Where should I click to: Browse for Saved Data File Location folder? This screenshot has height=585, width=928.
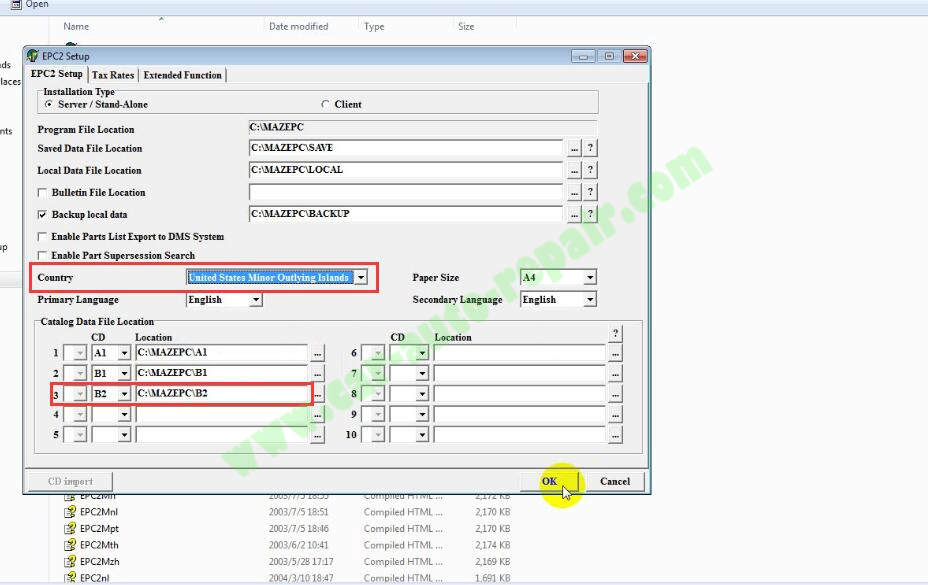pos(574,148)
